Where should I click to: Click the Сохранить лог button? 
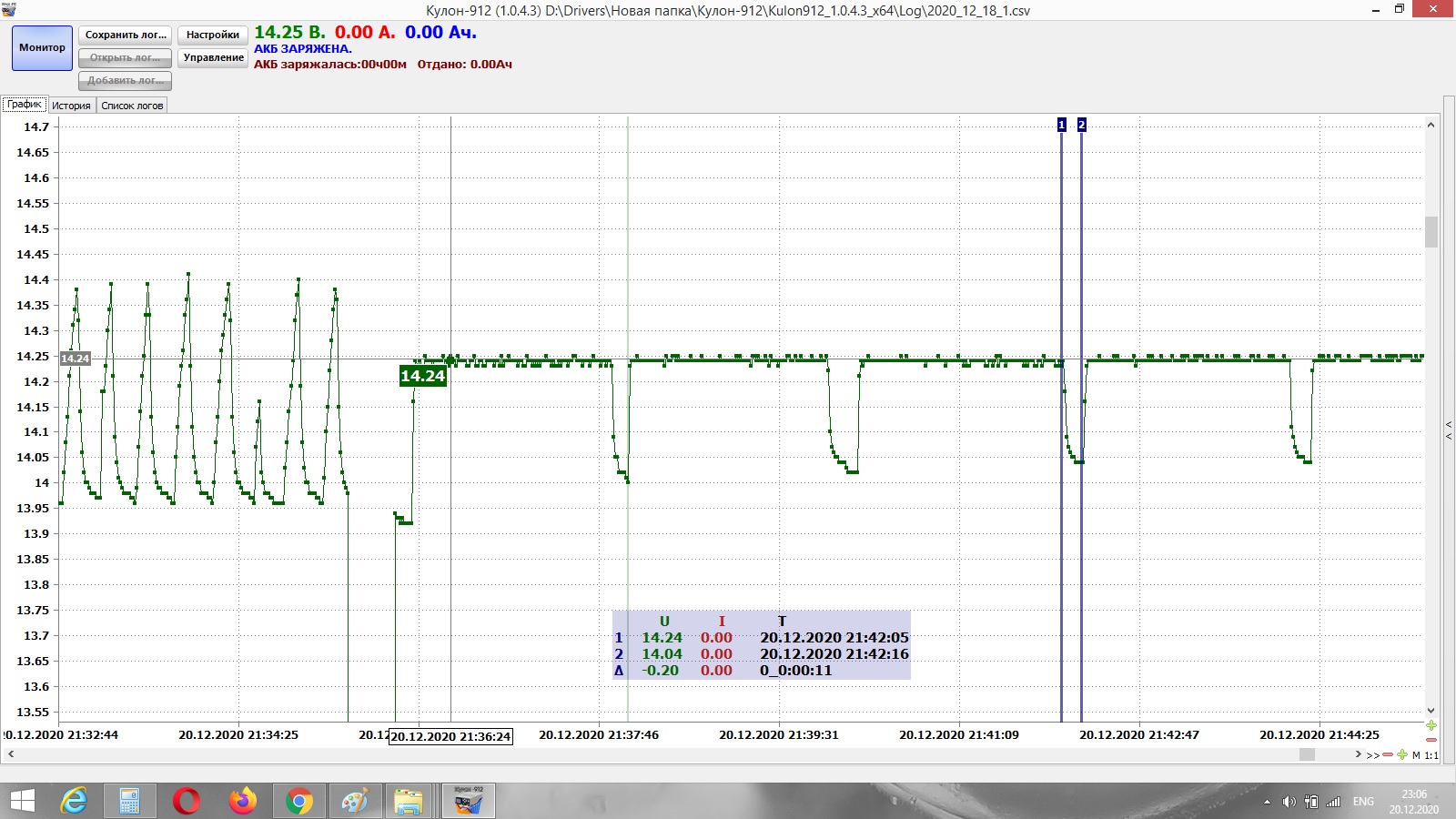click(125, 35)
